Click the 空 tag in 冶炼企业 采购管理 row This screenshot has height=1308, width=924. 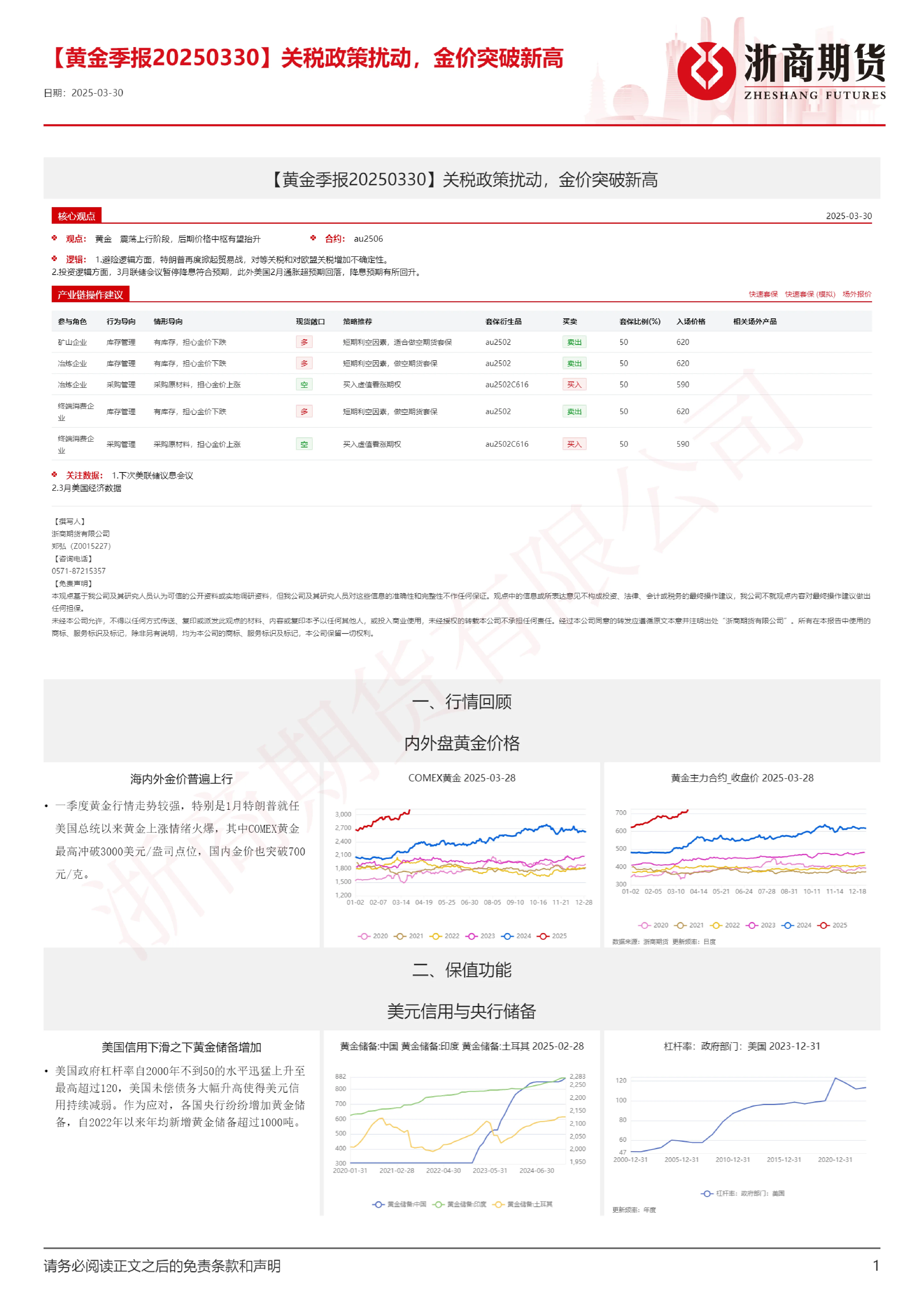pyautogui.click(x=304, y=385)
